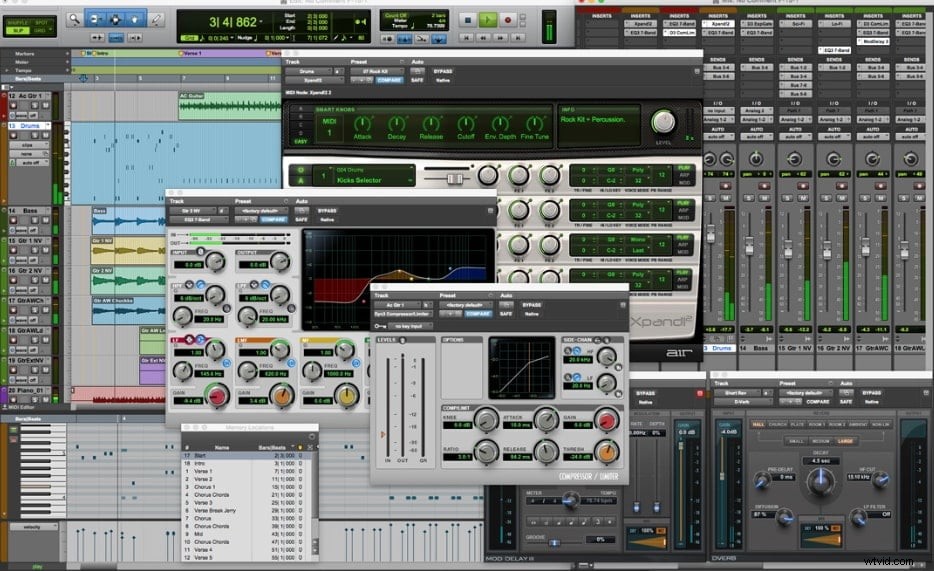Adjust the red LF GAIN knob in EQ3

tap(217, 395)
